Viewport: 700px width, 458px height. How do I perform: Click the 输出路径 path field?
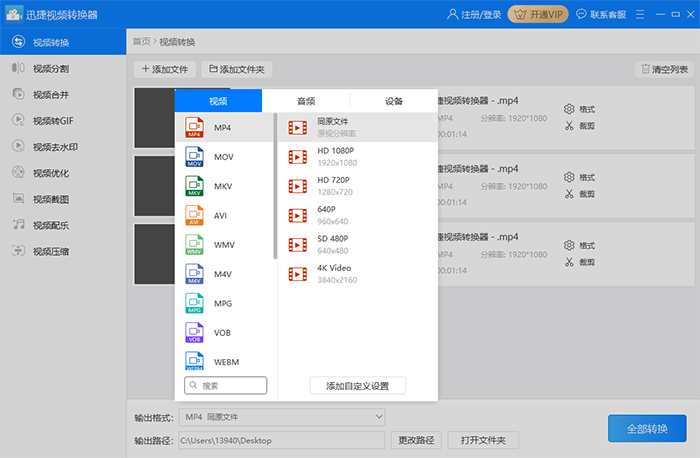coord(282,440)
